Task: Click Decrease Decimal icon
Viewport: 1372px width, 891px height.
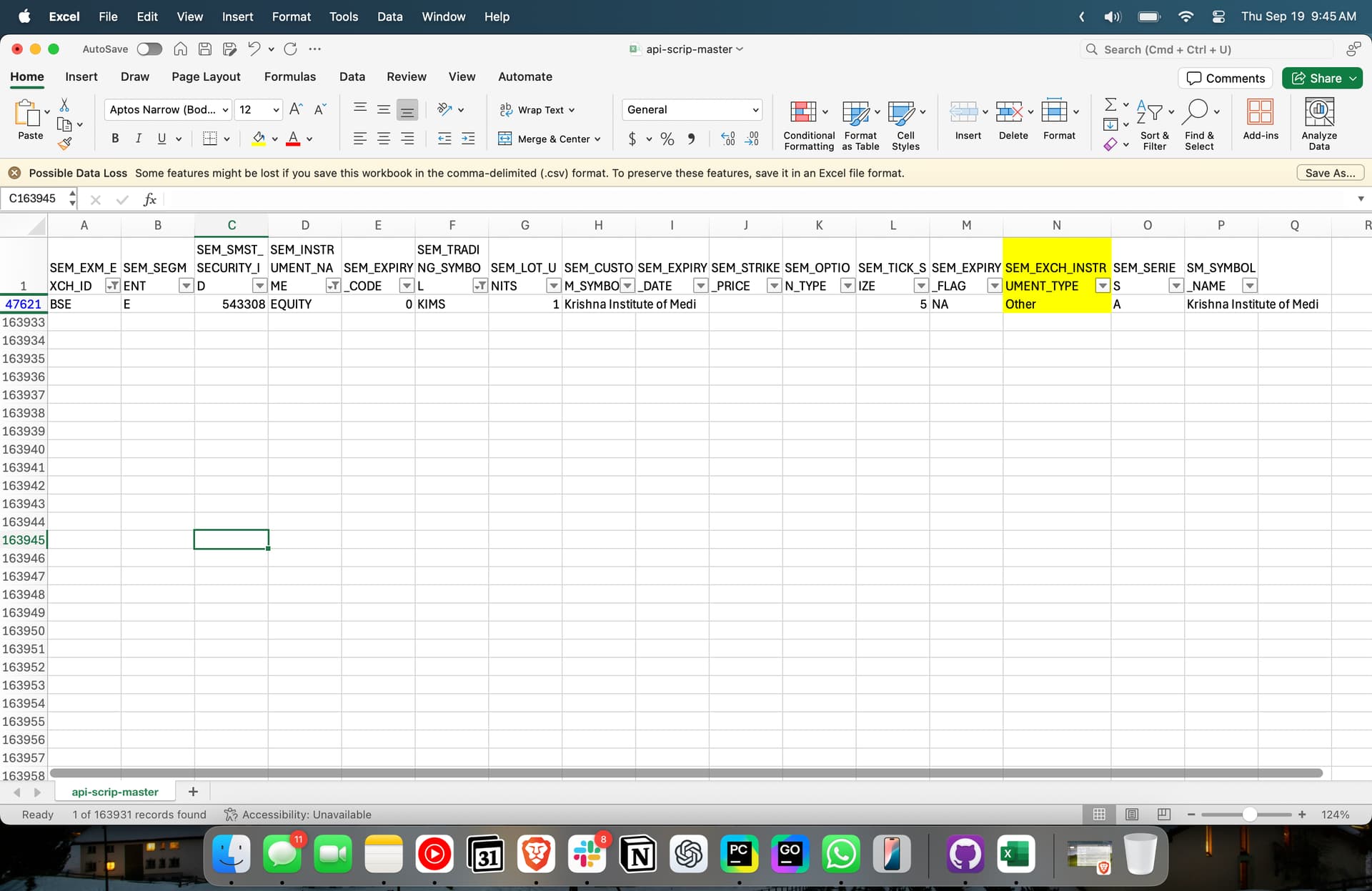Action: coord(752,139)
